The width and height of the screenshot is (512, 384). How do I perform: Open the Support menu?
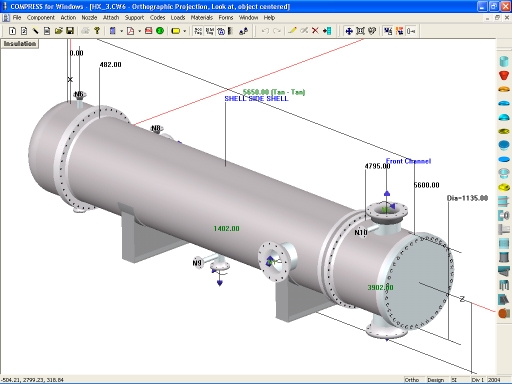[x=134, y=18]
